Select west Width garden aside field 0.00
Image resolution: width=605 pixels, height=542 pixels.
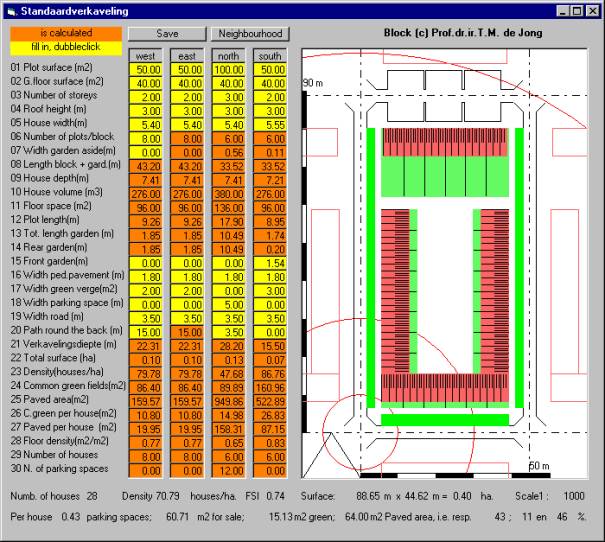(x=145, y=153)
